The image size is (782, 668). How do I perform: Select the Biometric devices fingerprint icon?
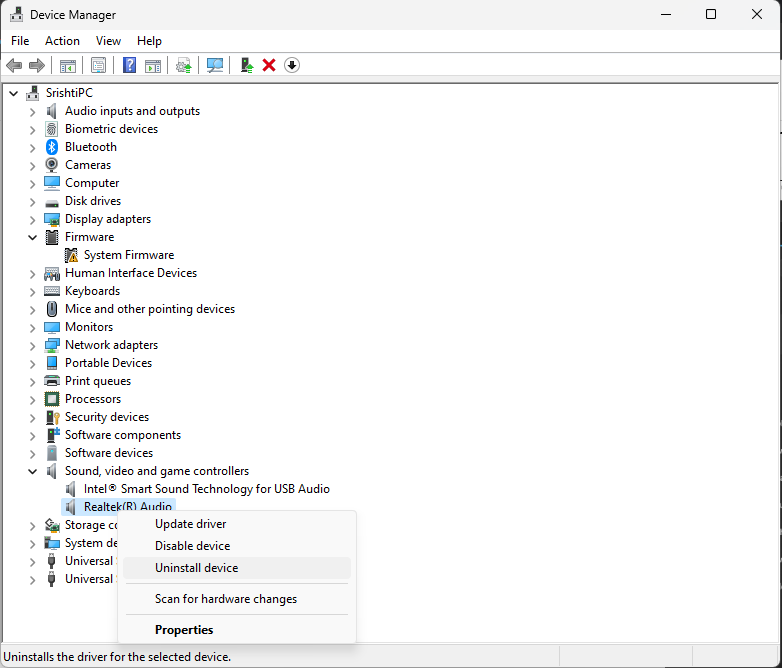51,129
